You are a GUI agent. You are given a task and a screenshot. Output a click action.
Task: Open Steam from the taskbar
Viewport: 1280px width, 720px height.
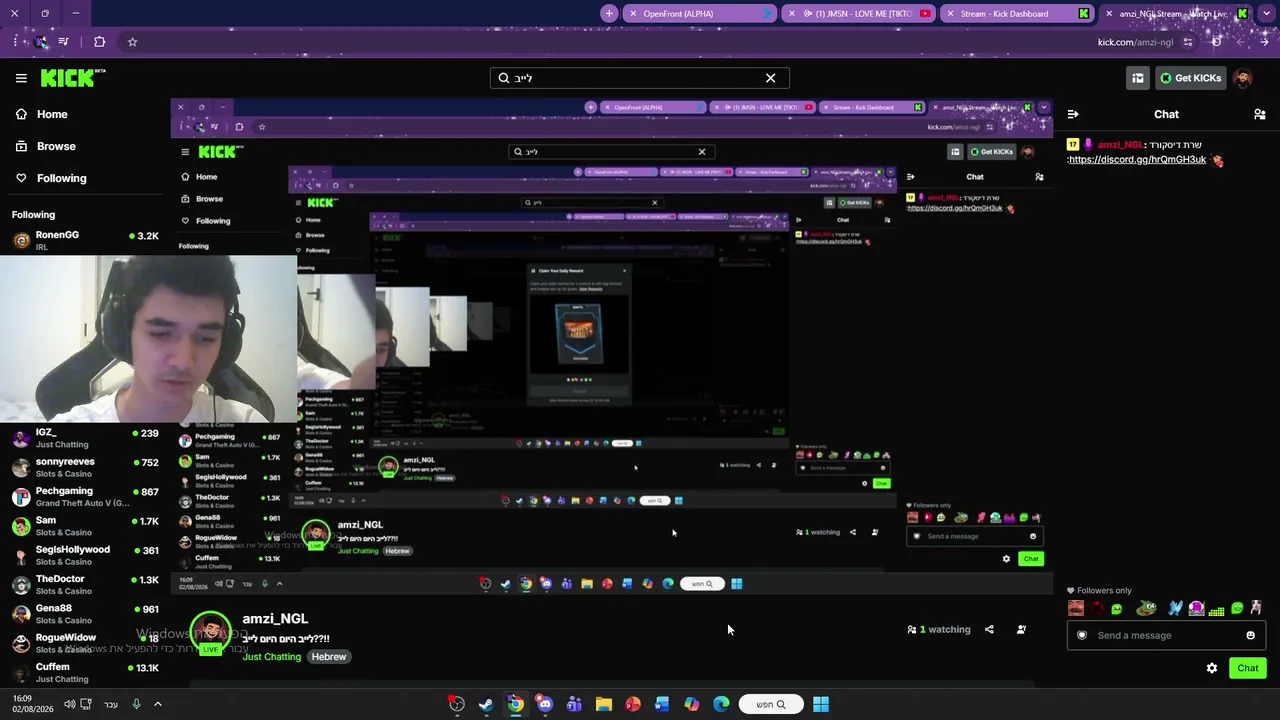tap(485, 704)
